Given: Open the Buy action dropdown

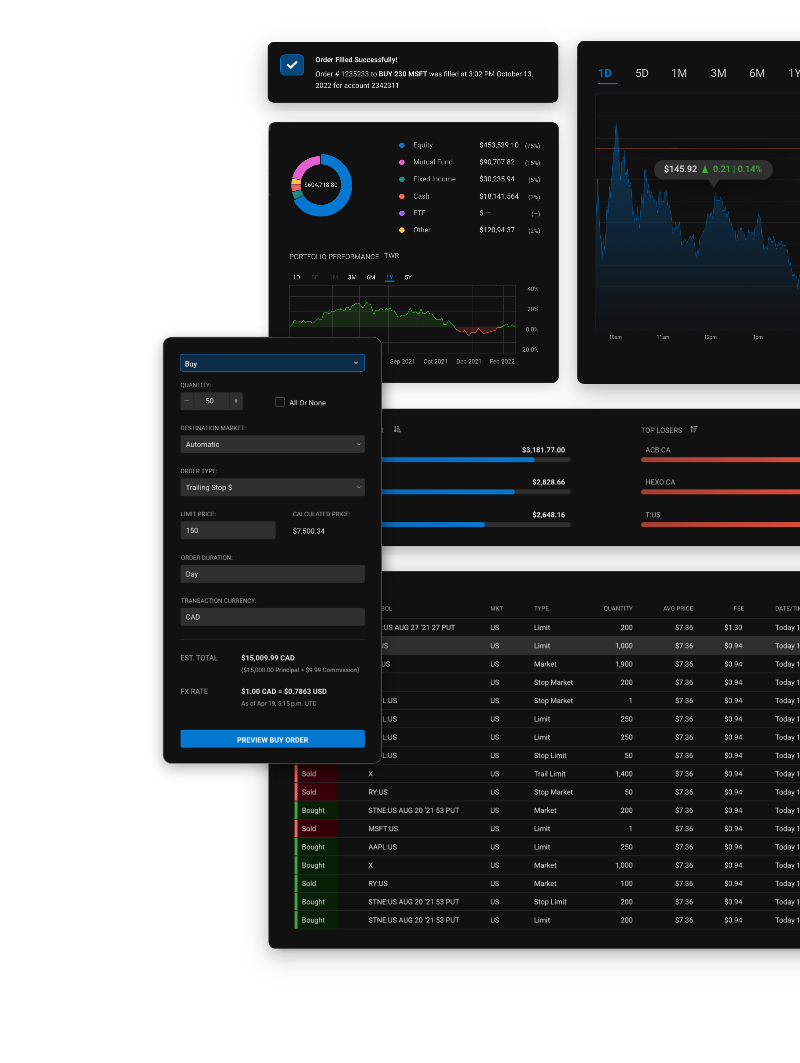Looking at the screenshot, I should click(272, 364).
